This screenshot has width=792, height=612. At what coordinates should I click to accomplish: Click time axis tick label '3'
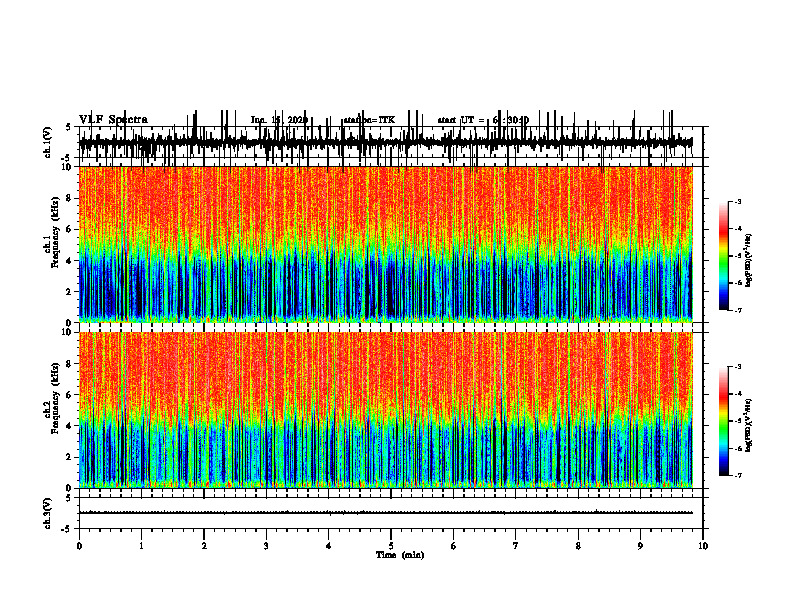(x=266, y=546)
